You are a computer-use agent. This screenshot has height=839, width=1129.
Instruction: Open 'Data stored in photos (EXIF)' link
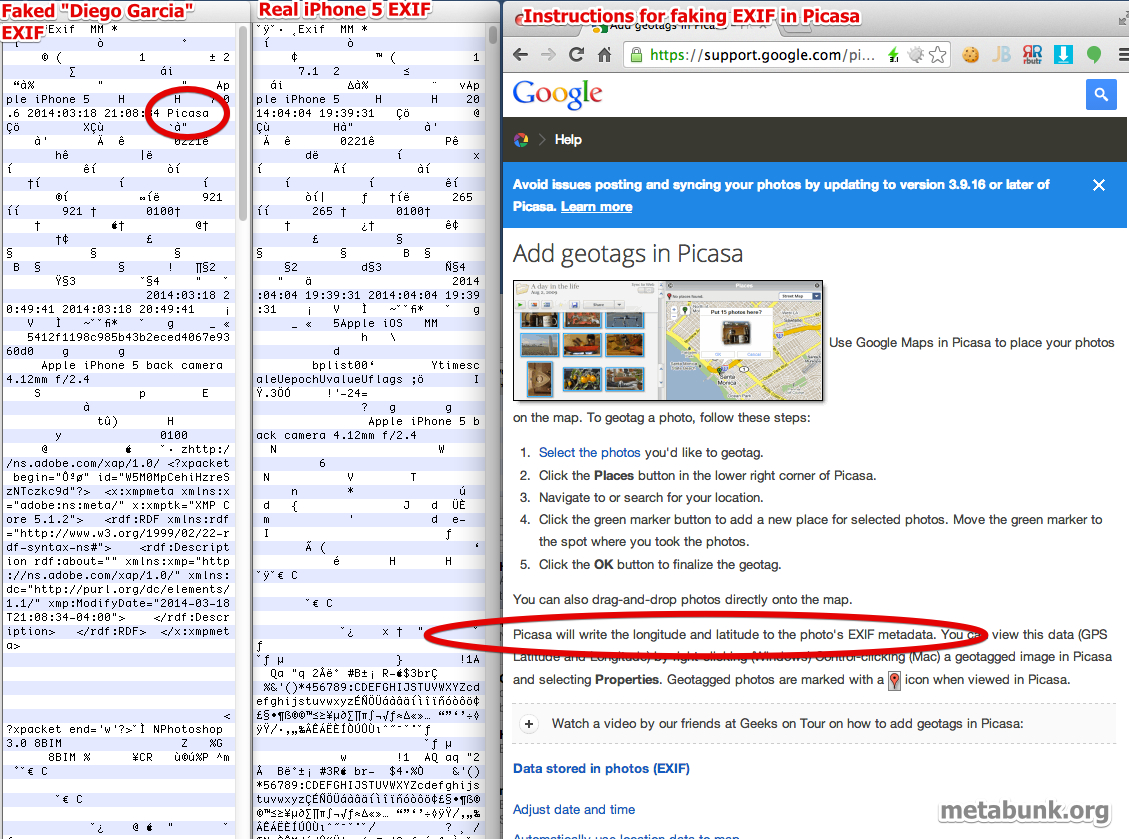(x=601, y=768)
